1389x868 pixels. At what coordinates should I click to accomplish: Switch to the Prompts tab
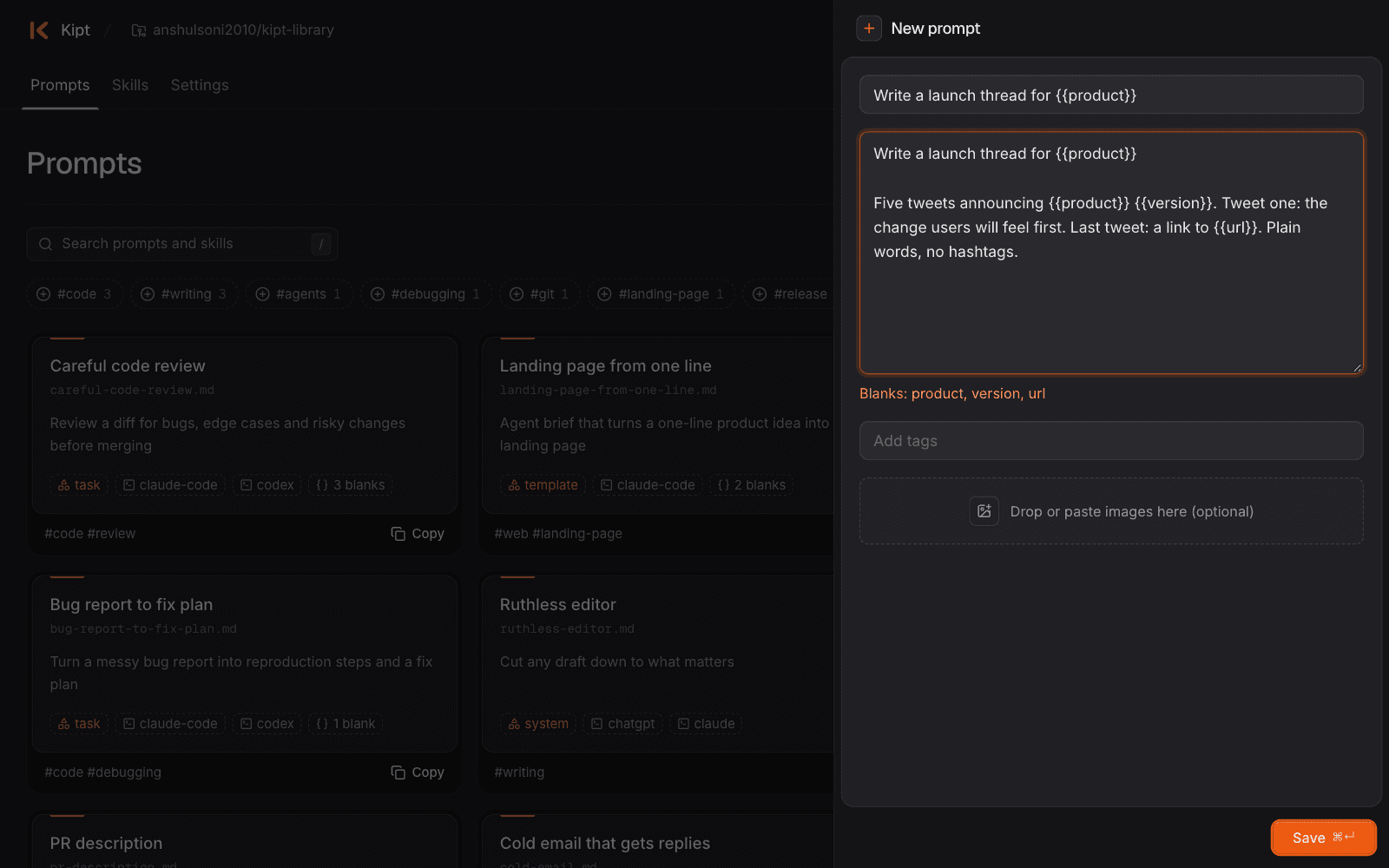coord(60,85)
